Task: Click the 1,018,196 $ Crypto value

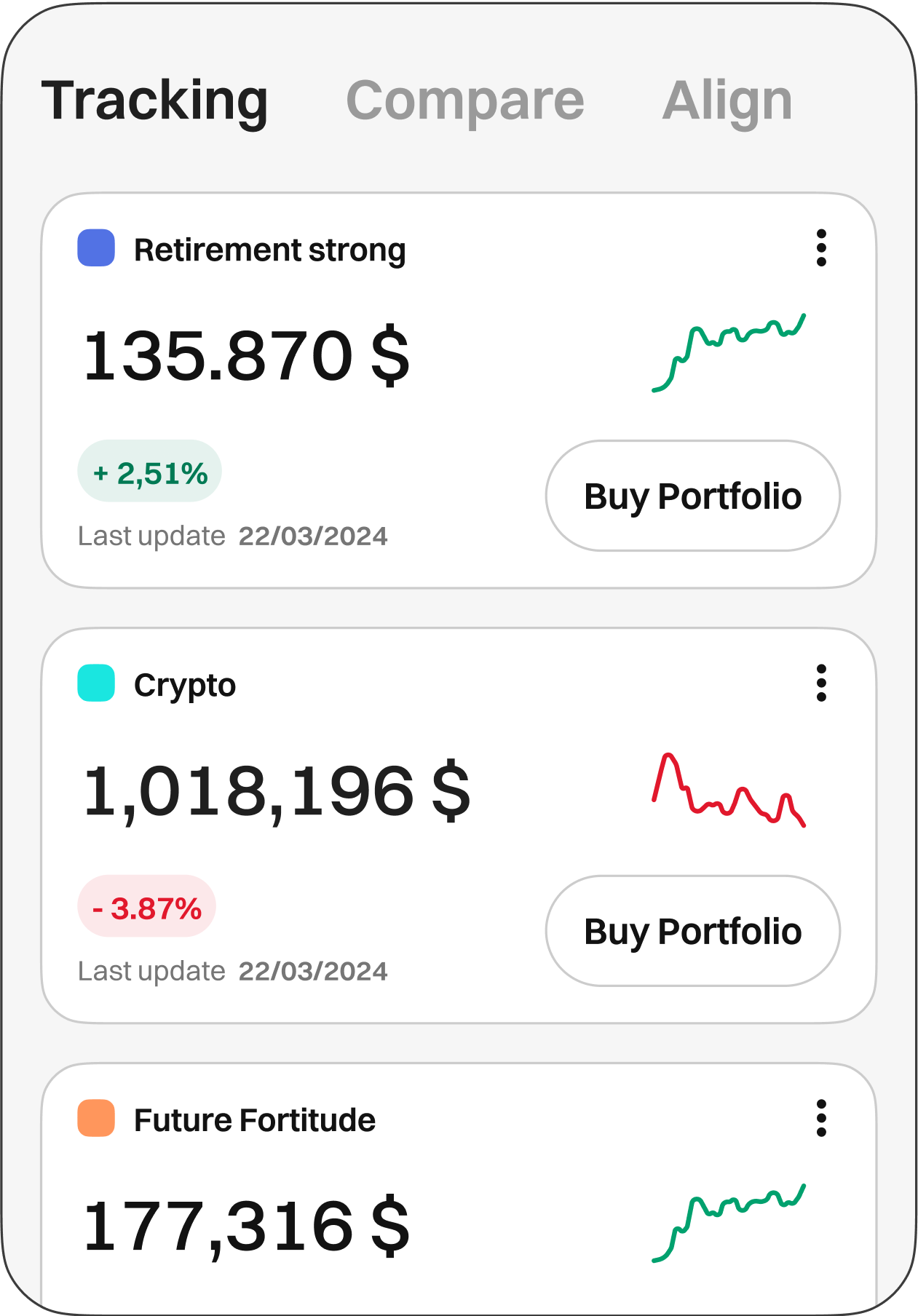Action: [x=277, y=792]
